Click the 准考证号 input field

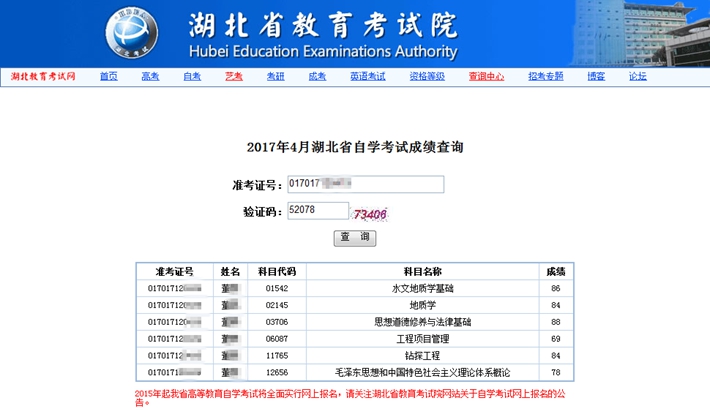[x=364, y=184]
